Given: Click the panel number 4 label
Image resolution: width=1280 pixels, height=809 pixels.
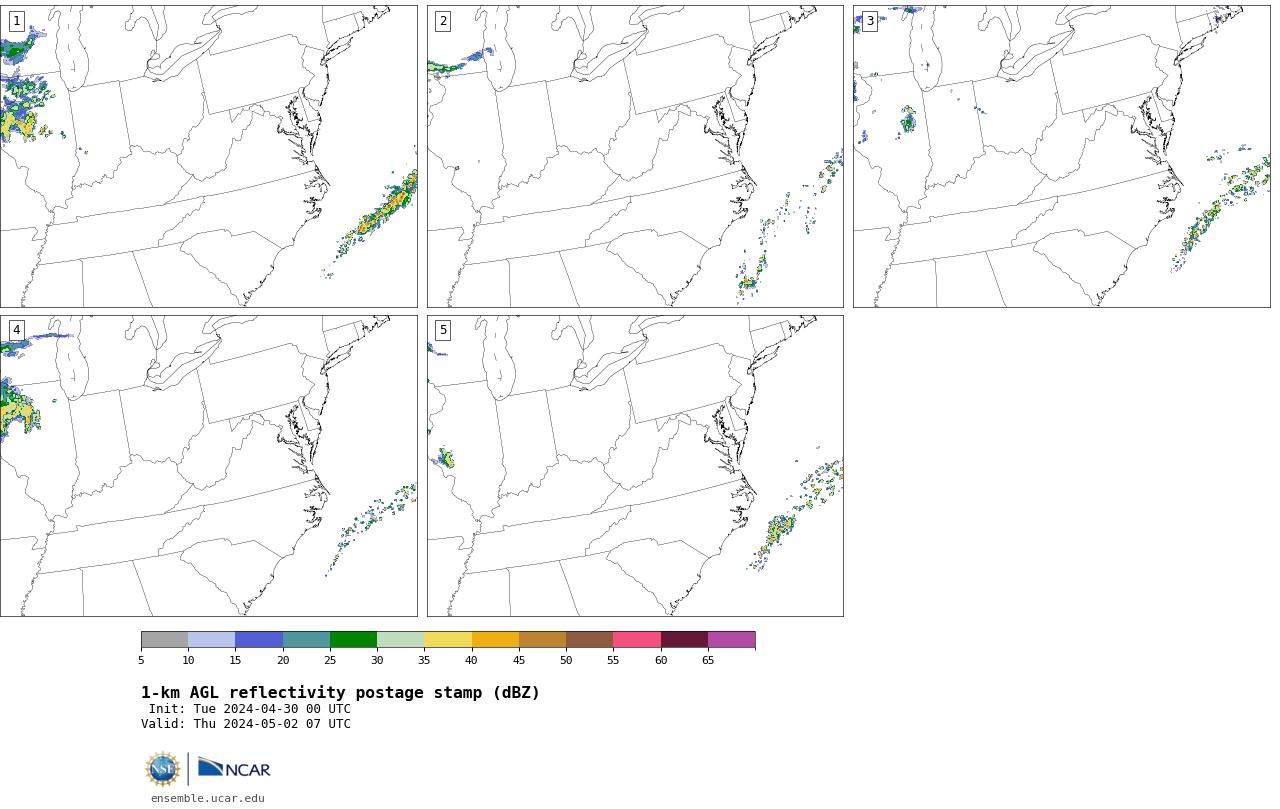Looking at the screenshot, I should pos(16,330).
